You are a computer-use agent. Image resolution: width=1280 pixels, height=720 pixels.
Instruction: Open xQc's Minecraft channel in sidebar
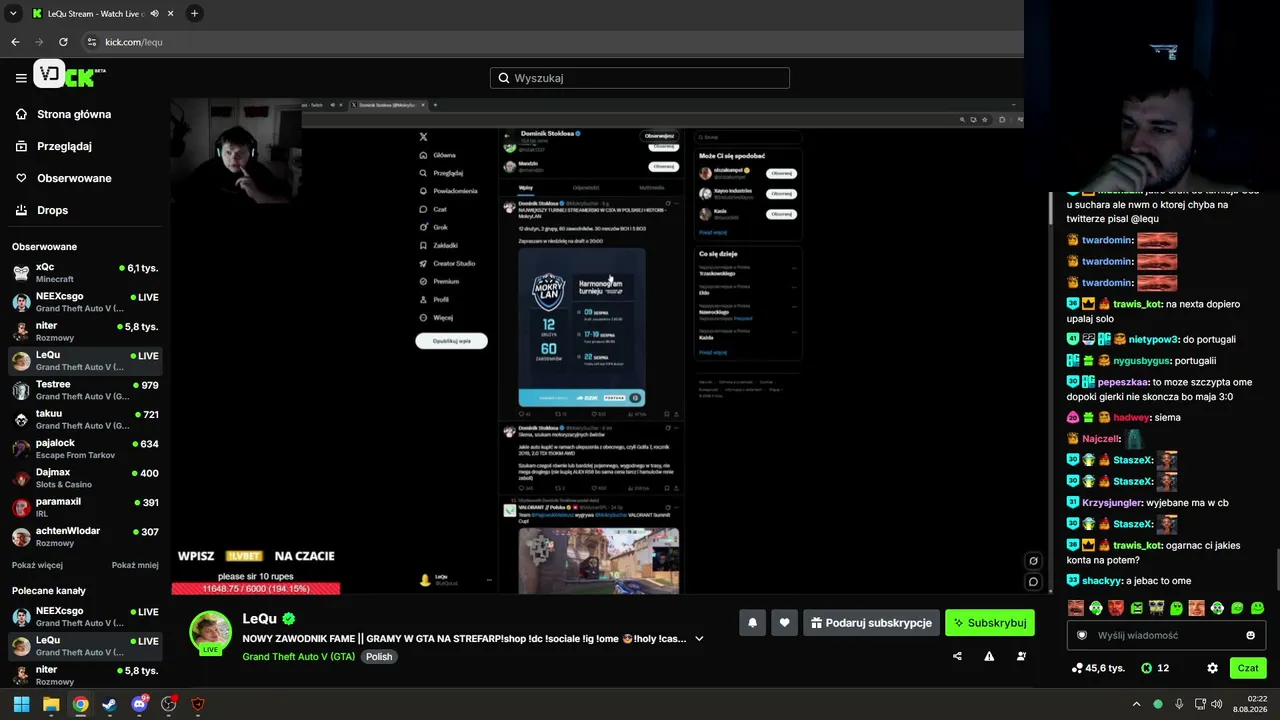(x=85, y=273)
